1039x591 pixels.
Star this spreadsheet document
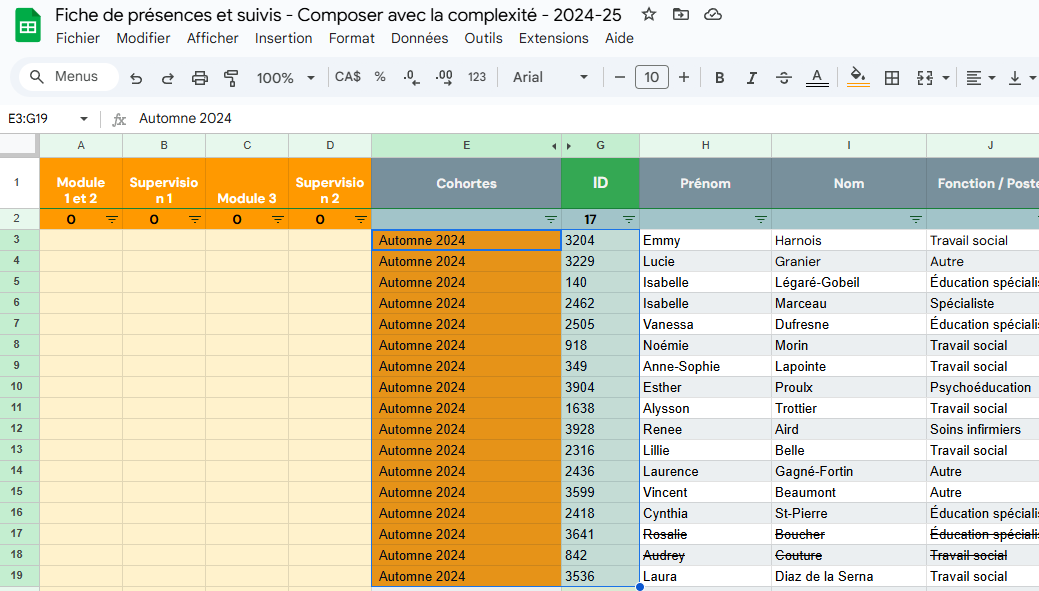[649, 14]
